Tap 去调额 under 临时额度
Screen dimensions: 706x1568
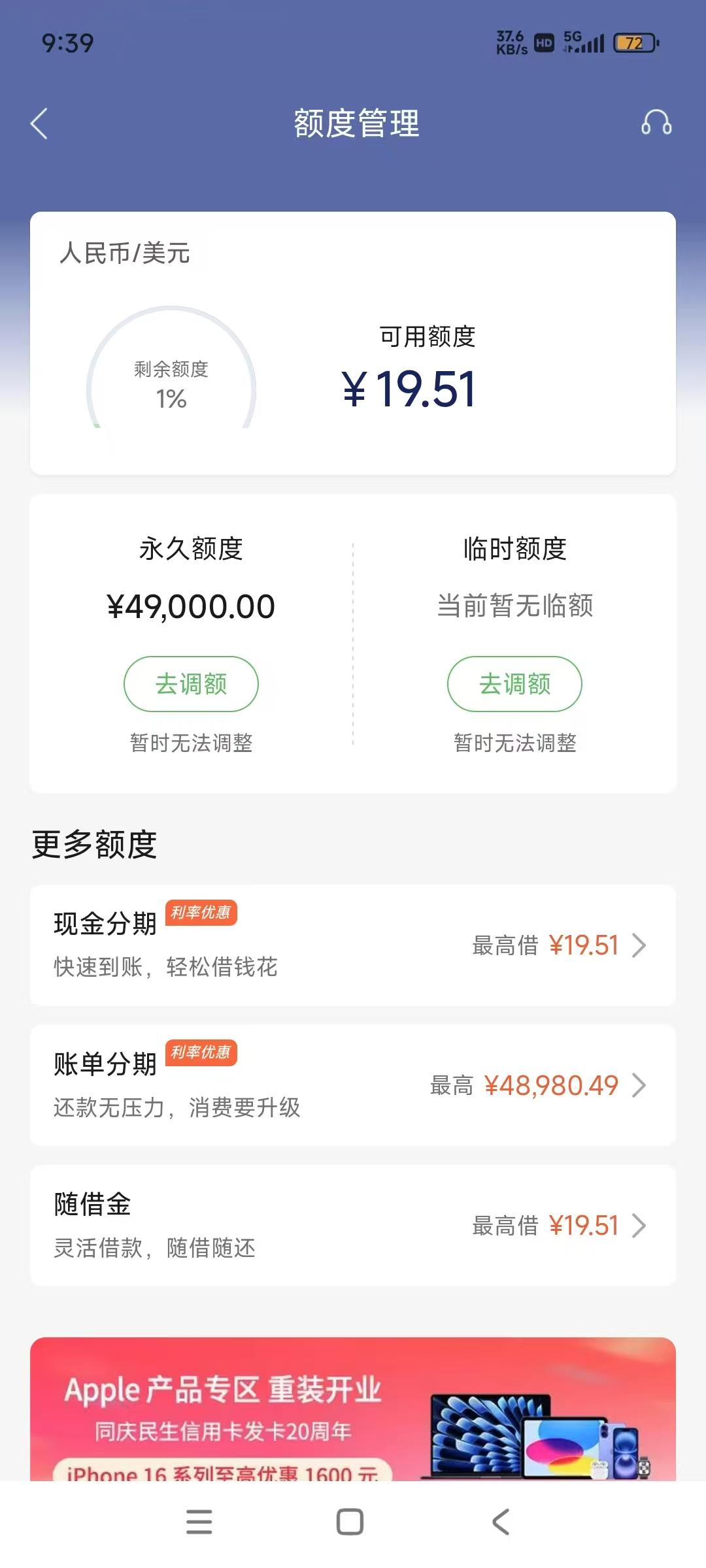514,684
